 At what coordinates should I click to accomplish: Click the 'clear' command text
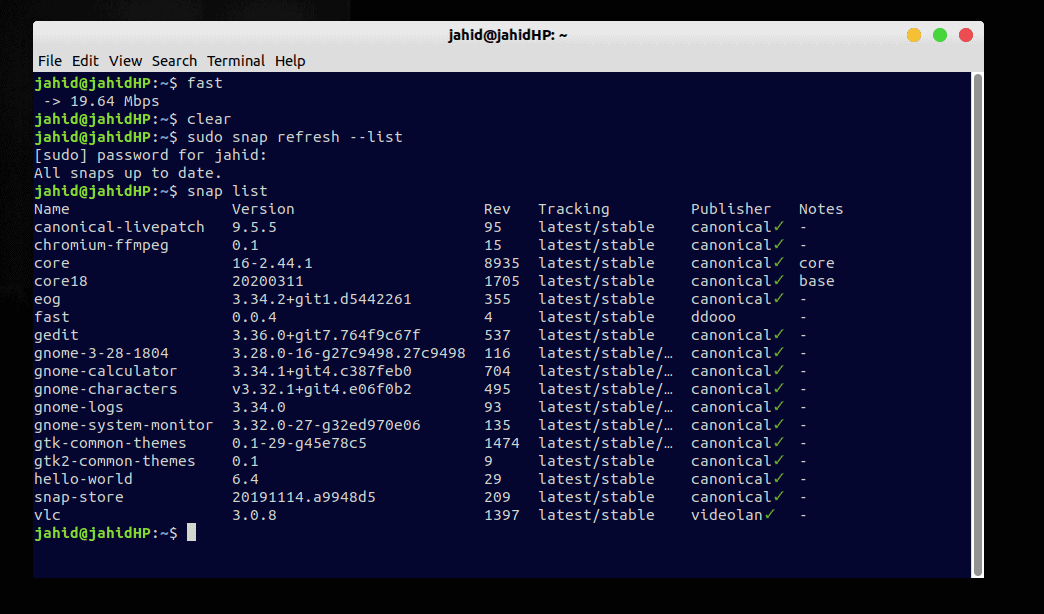[x=209, y=119]
